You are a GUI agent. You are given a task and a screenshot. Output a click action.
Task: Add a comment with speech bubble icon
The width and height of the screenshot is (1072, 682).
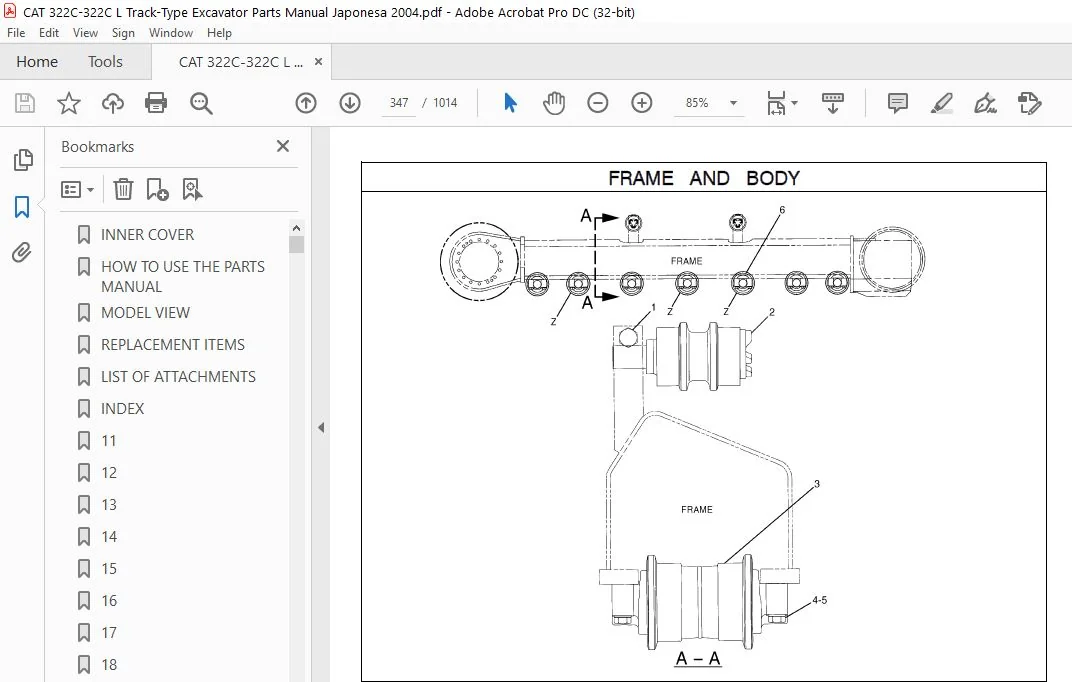click(897, 103)
